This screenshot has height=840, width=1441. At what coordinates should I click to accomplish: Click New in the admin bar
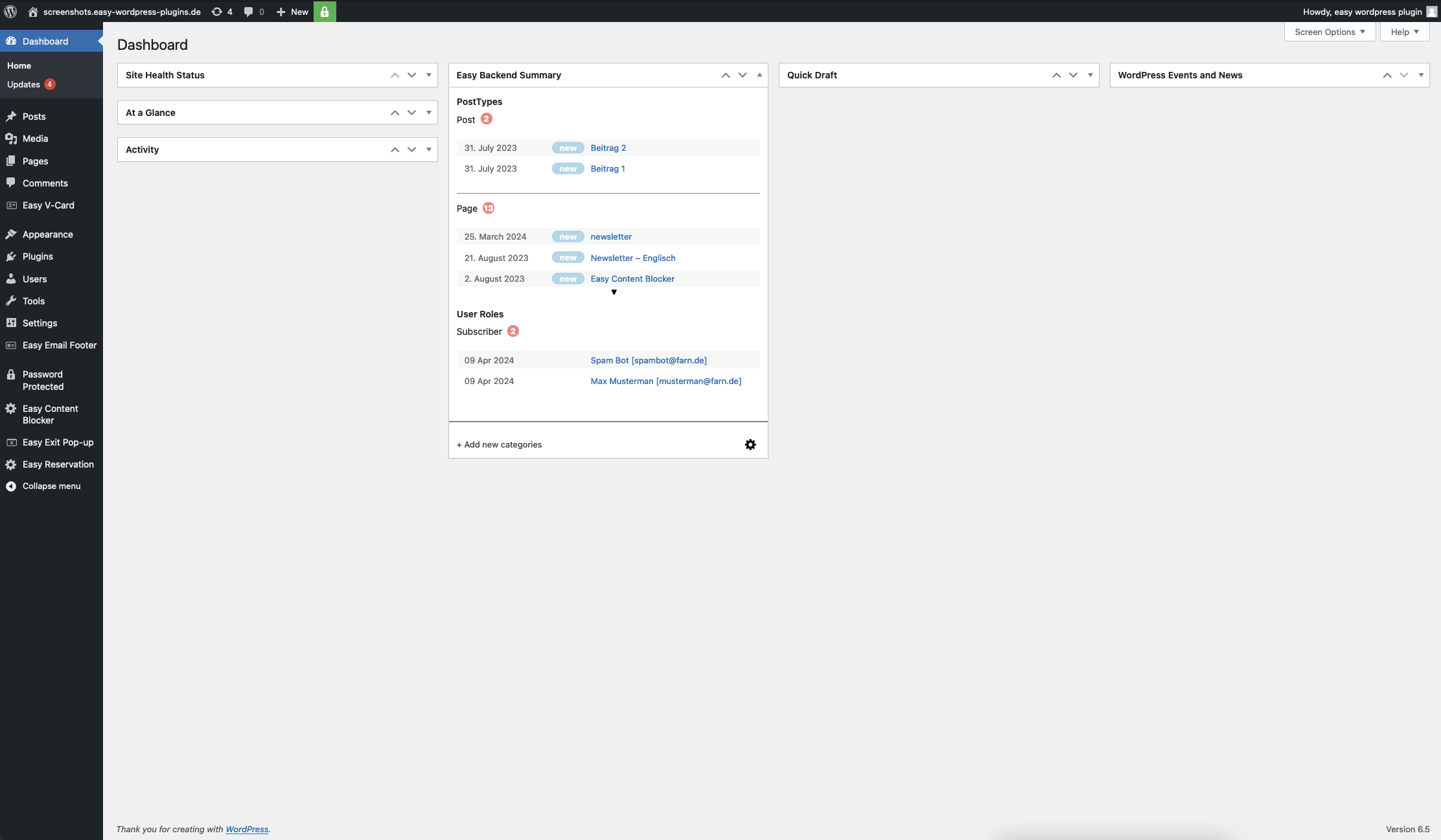(292, 12)
